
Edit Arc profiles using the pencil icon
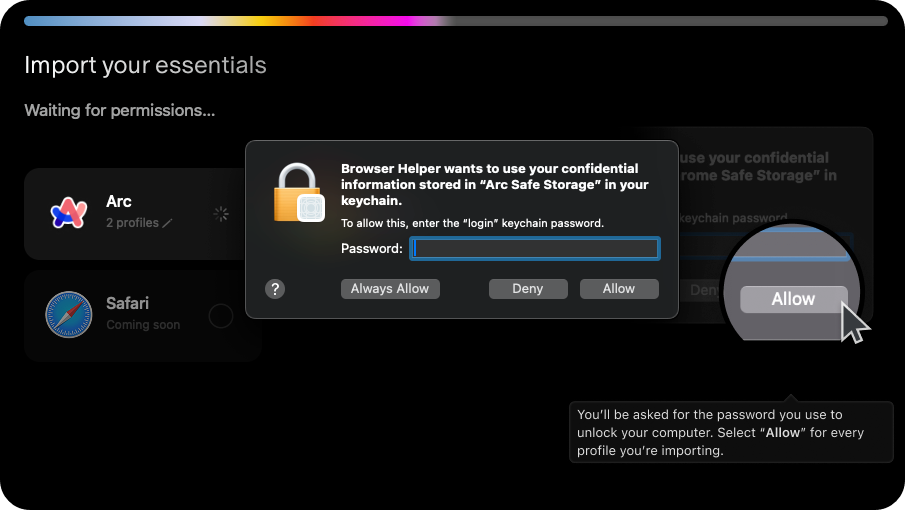coord(167,223)
